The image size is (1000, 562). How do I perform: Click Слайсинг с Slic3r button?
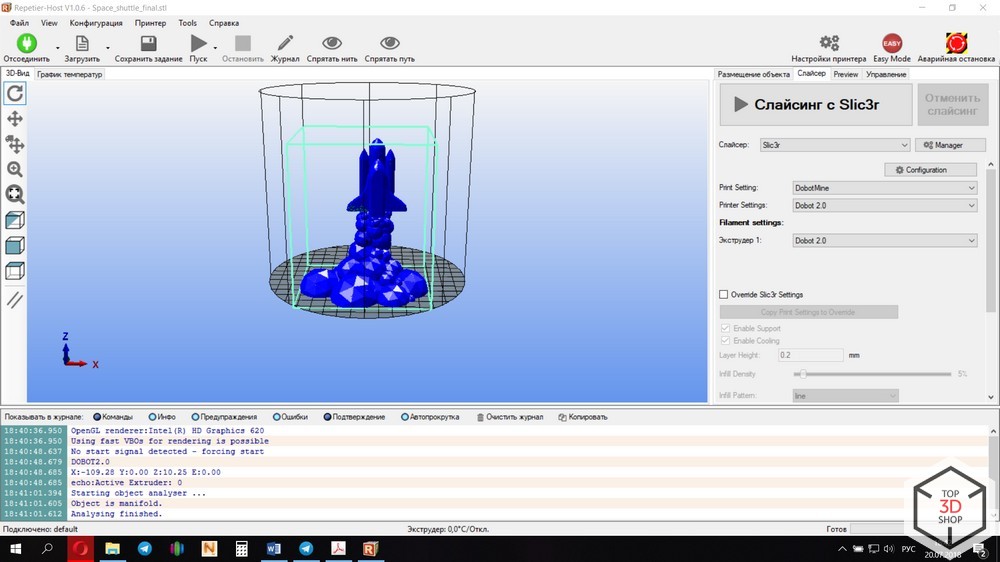[816, 105]
